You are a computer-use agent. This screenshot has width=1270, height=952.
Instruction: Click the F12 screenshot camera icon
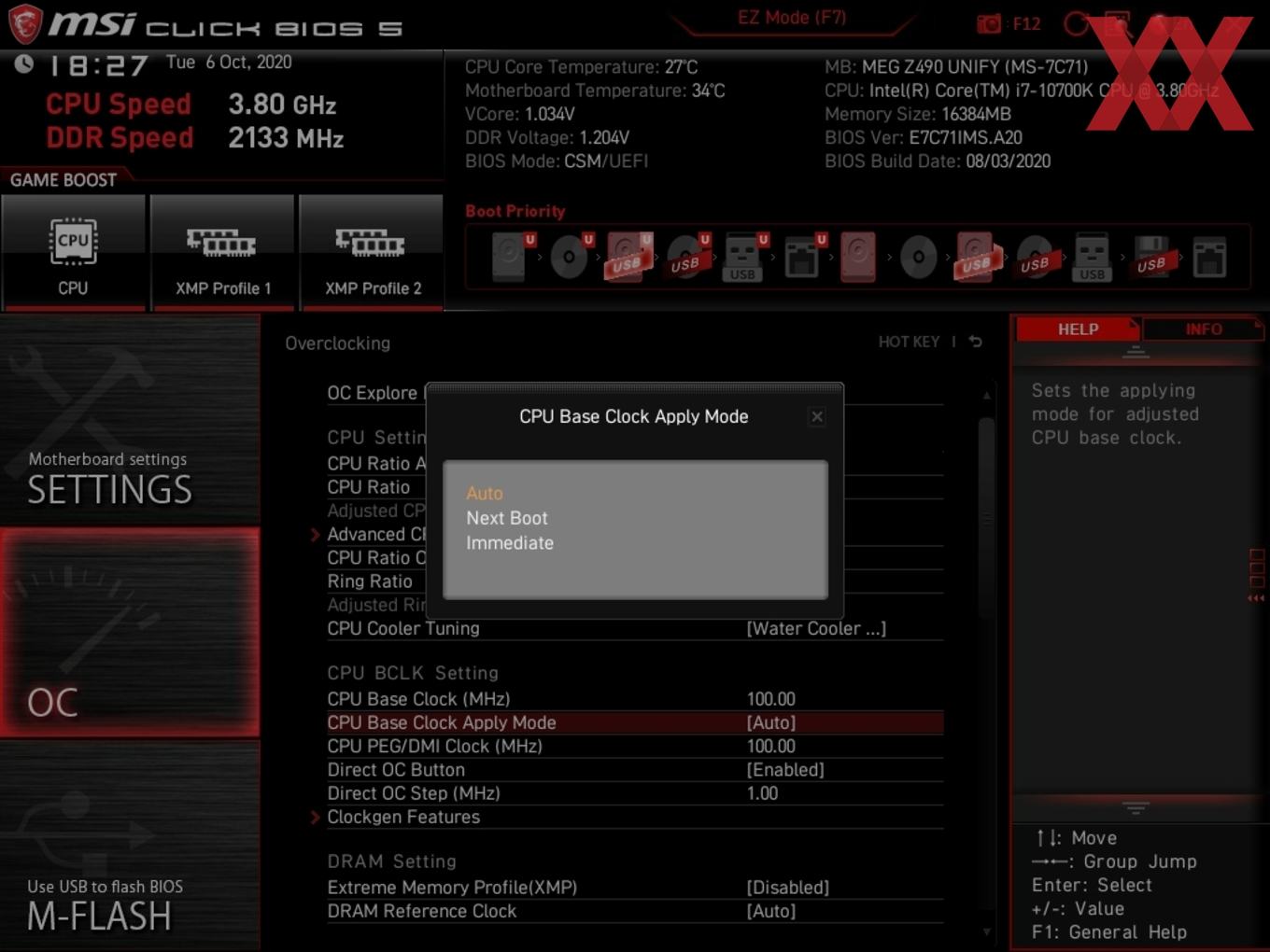989,23
